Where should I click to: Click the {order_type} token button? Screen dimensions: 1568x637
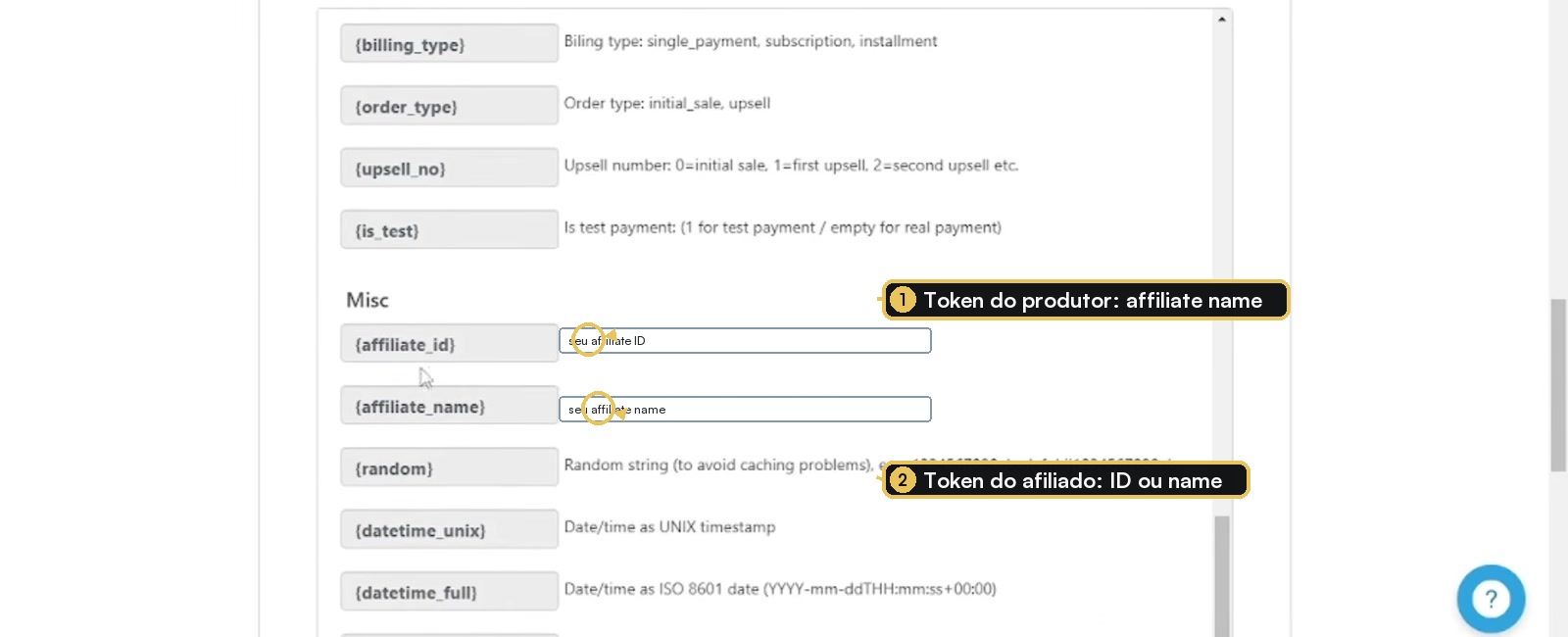coord(449,106)
